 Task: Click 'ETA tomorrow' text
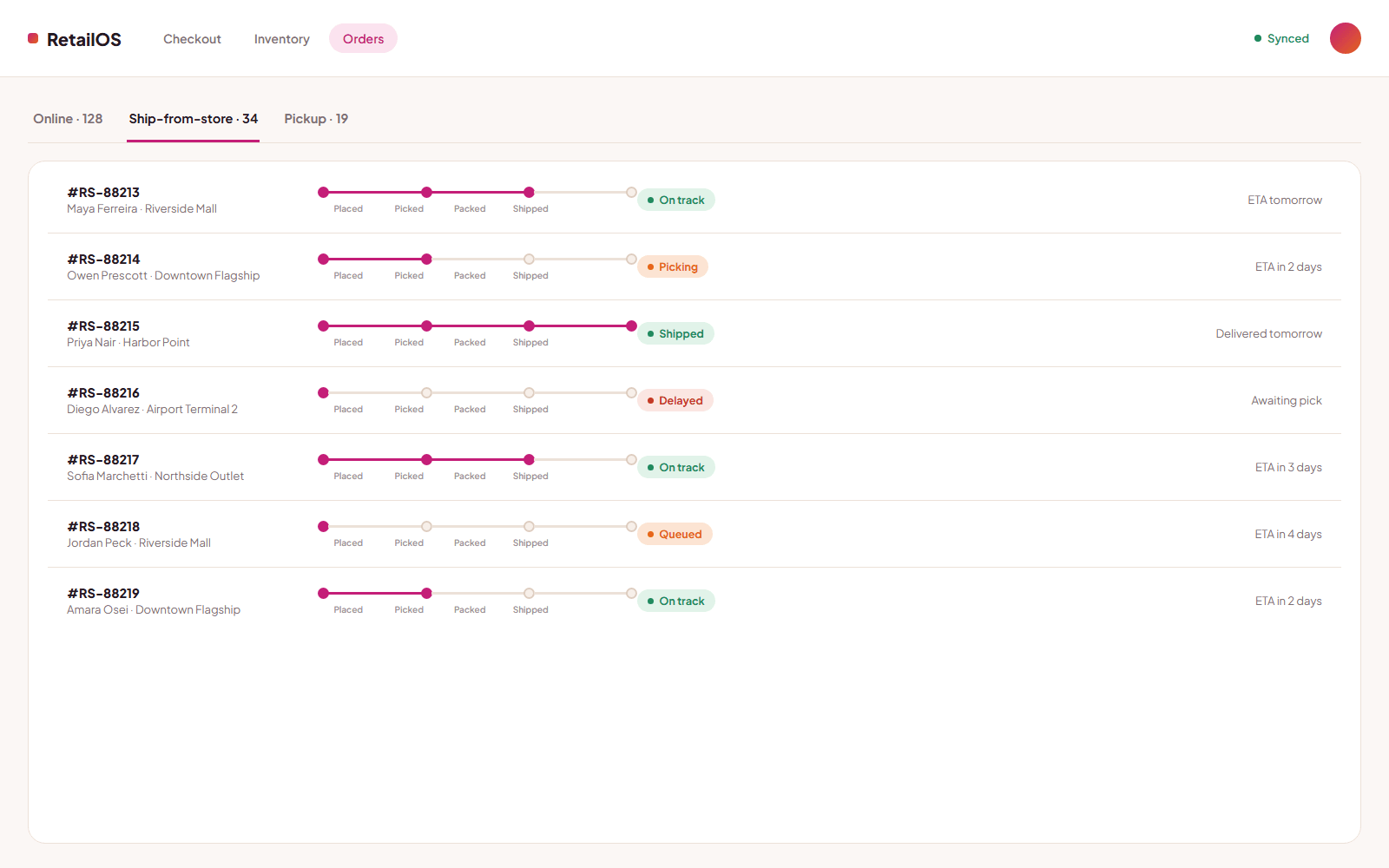tap(1285, 200)
